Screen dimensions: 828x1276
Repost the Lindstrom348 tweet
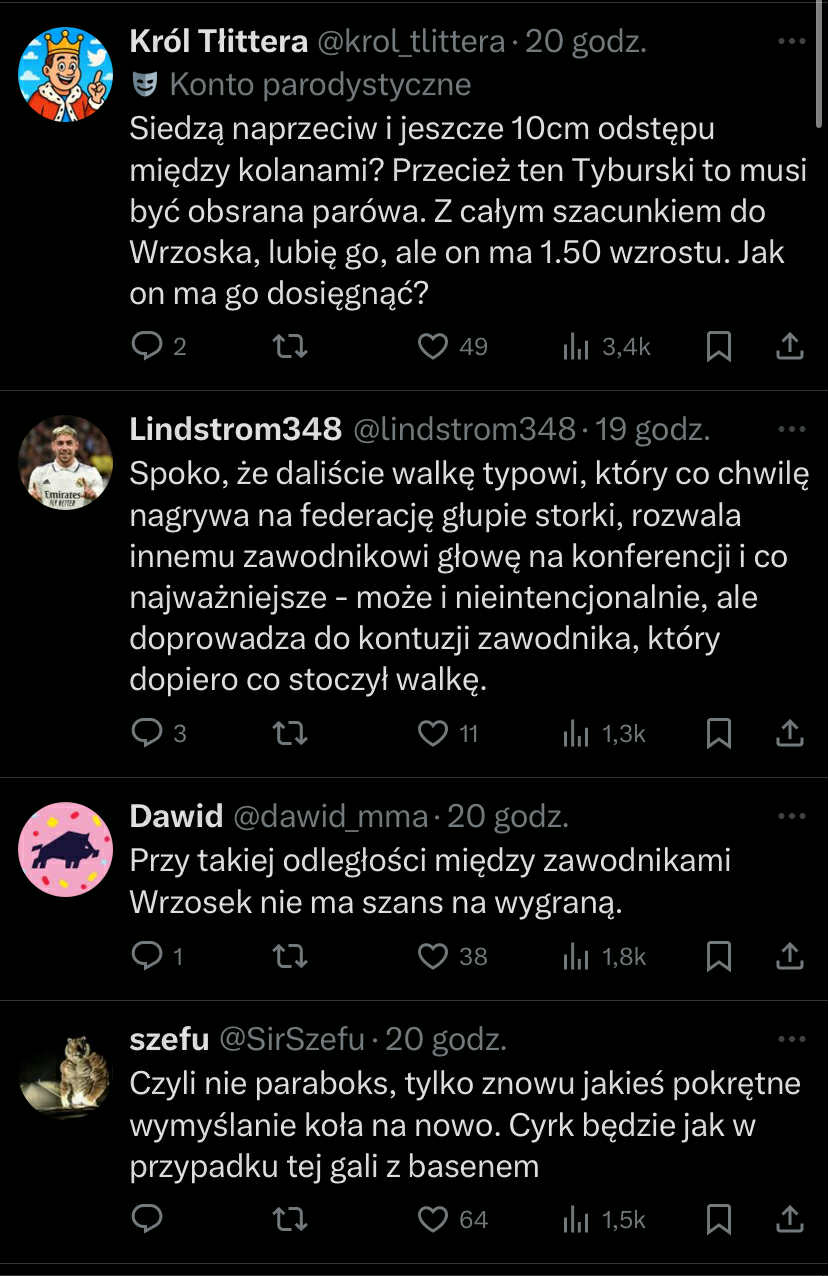290,734
